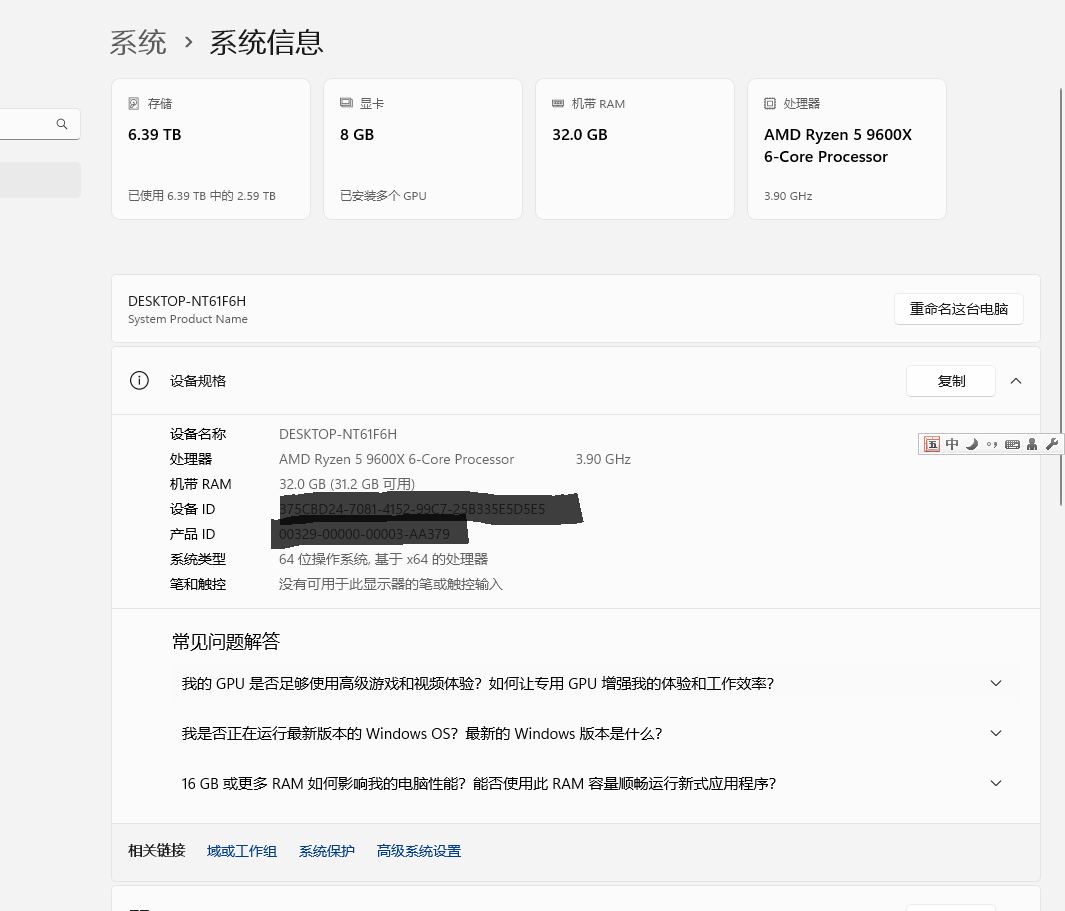Image resolution: width=1065 pixels, height=911 pixels.
Task: Click the graphics card (显卡) icon
Action: [x=346, y=103]
